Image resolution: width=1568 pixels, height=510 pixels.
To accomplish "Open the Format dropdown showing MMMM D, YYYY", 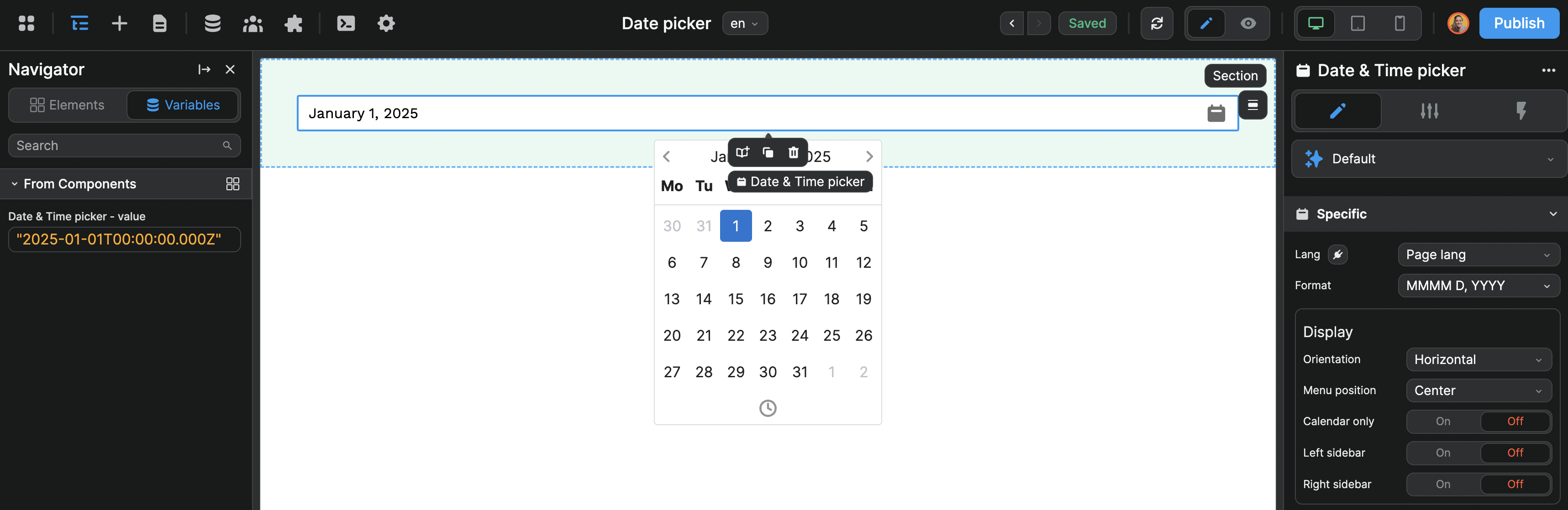I will (1478, 285).
